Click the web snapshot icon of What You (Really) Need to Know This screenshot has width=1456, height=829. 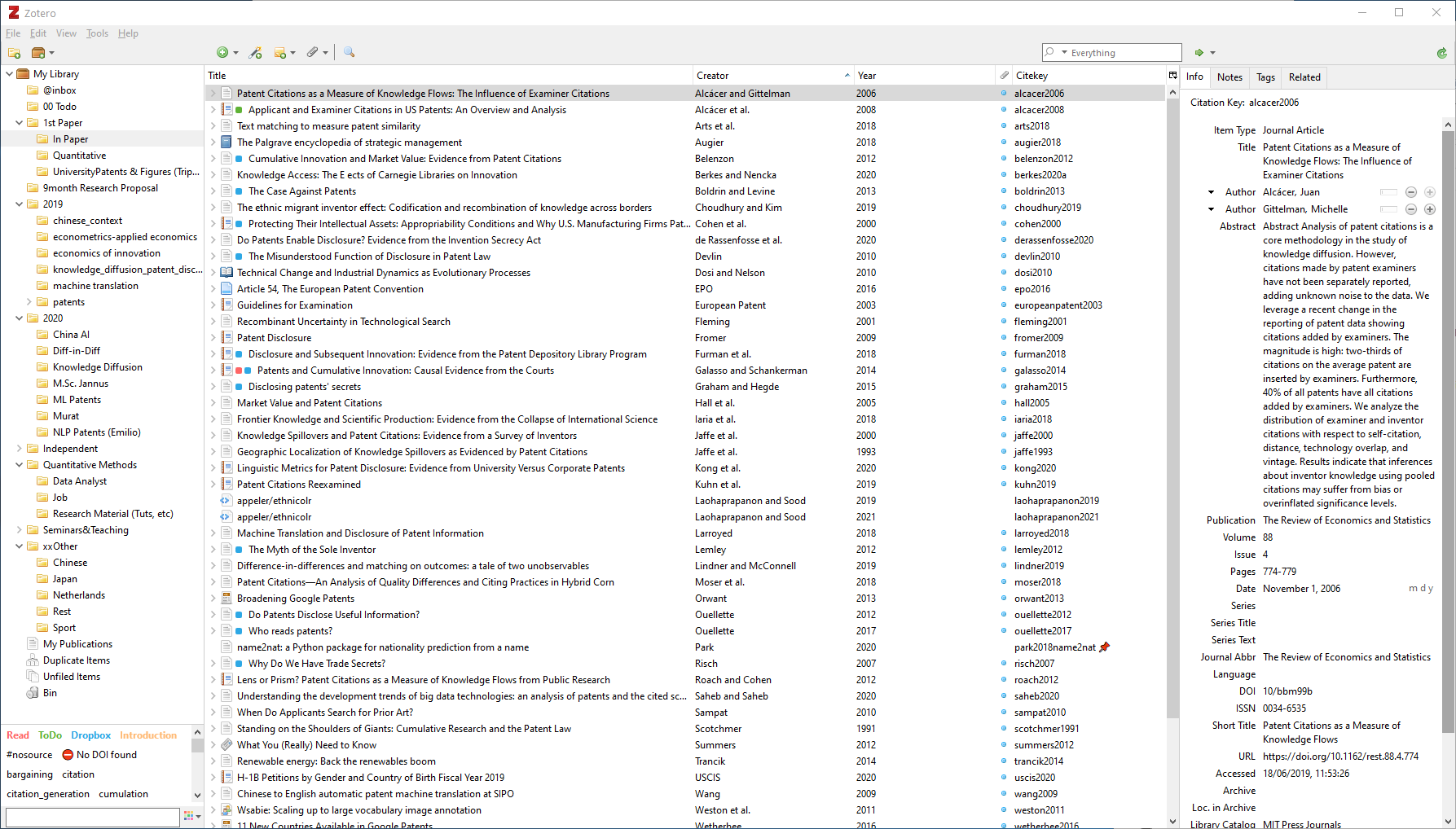coord(227,745)
